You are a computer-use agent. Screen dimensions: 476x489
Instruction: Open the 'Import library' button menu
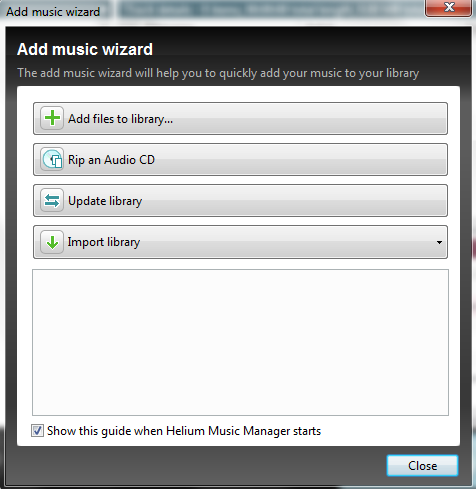(240, 242)
